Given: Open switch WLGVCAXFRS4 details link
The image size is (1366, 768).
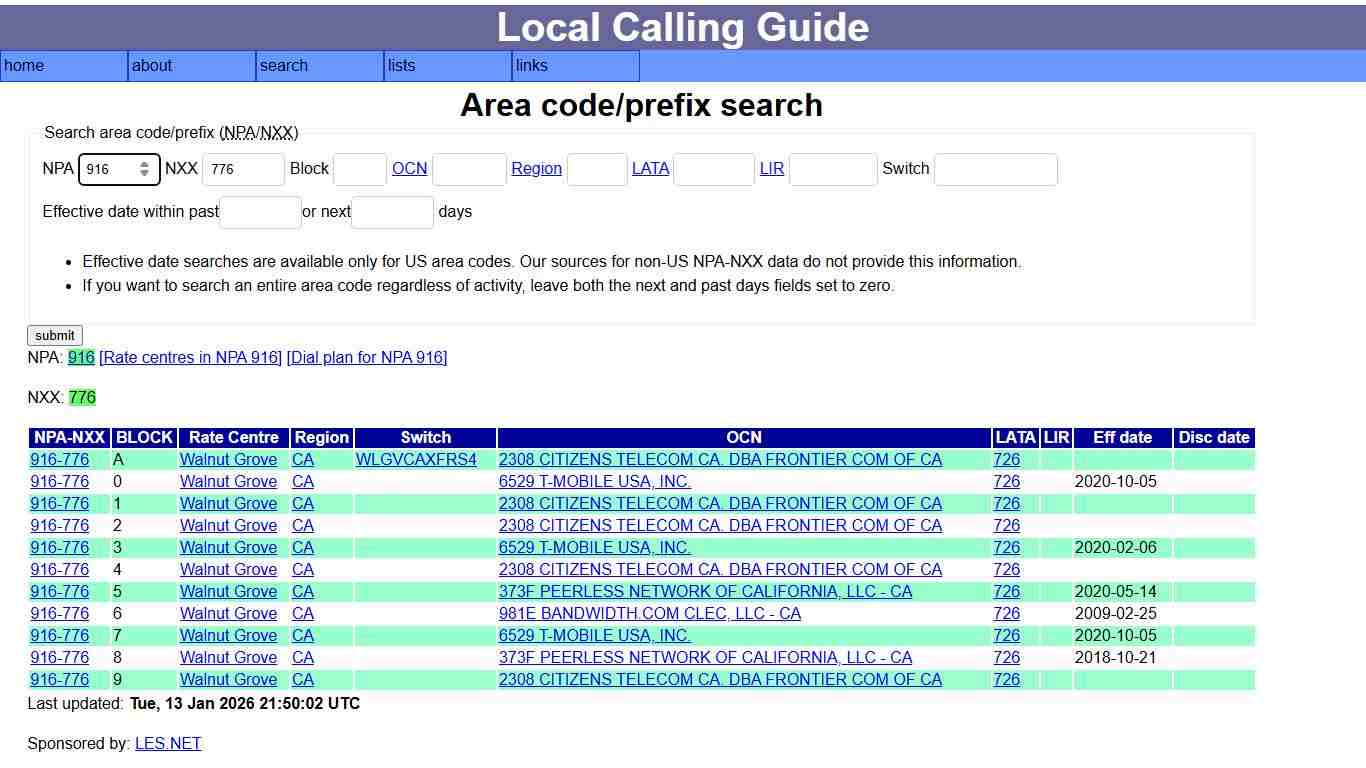Looking at the screenshot, I should click(418, 459).
